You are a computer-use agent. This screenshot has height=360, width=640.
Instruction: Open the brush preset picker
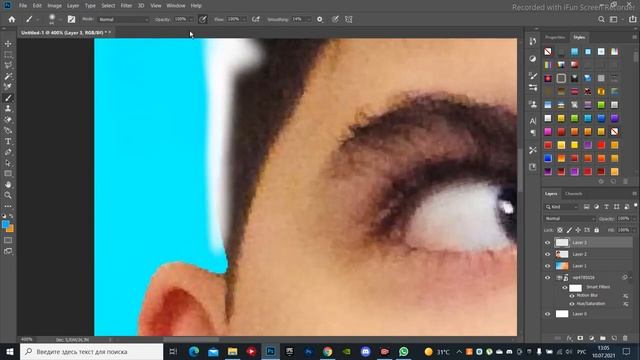(55, 19)
